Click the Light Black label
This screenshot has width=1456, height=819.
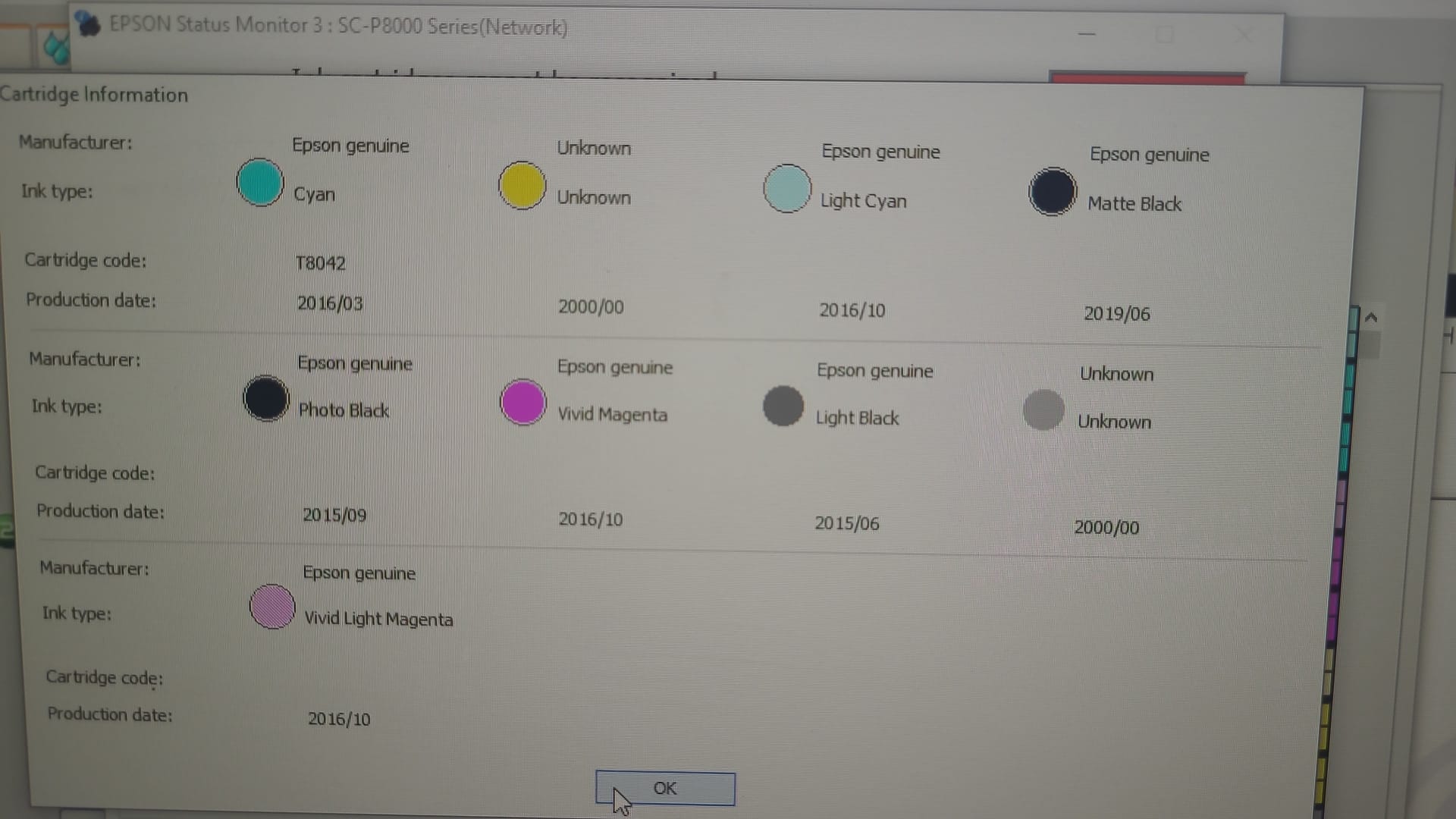[x=858, y=418]
